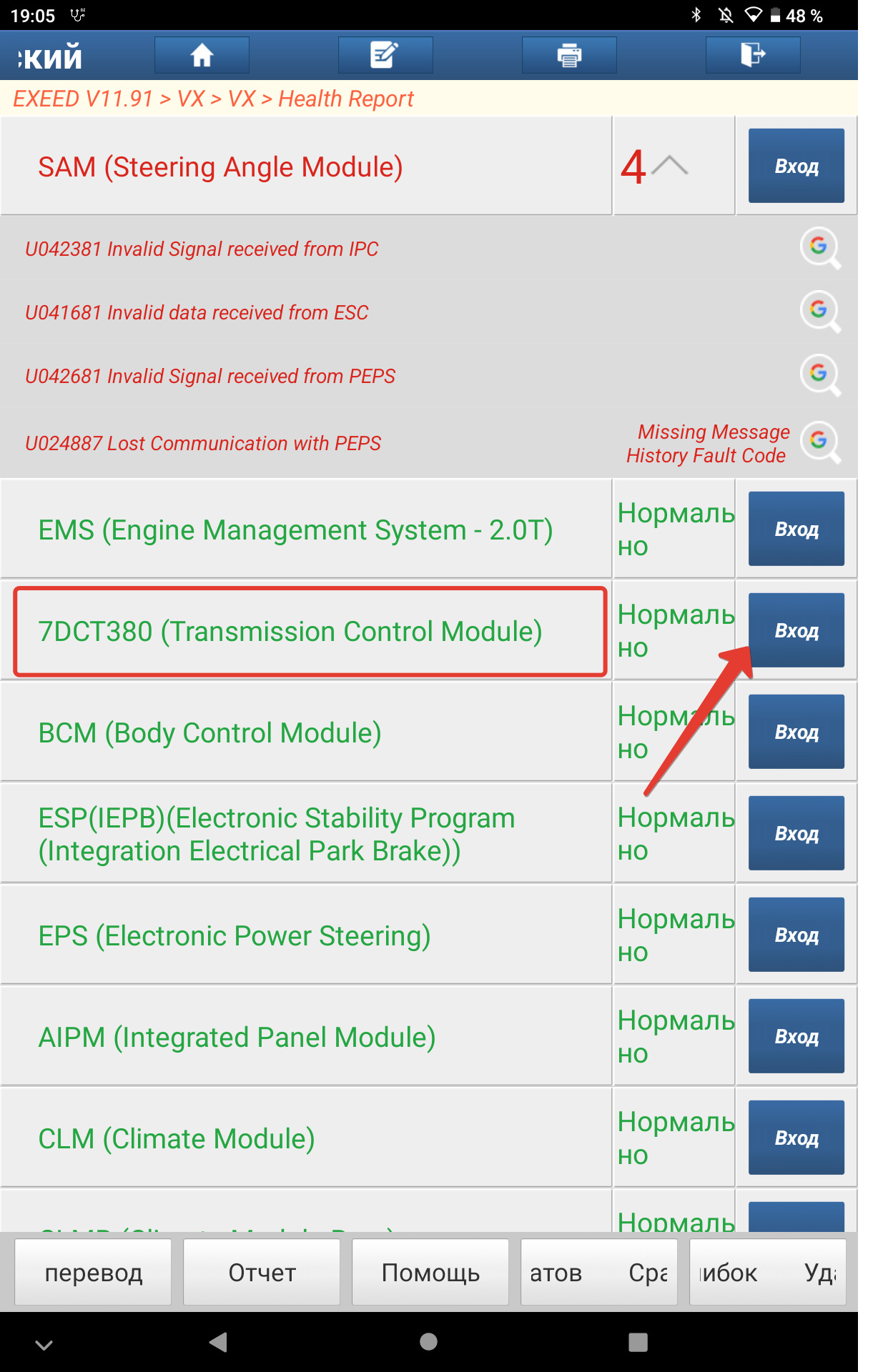Image resolution: width=873 pixels, height=1372 pixels.
Task: Google search fault code U042381
Action: tap(819, 247)
